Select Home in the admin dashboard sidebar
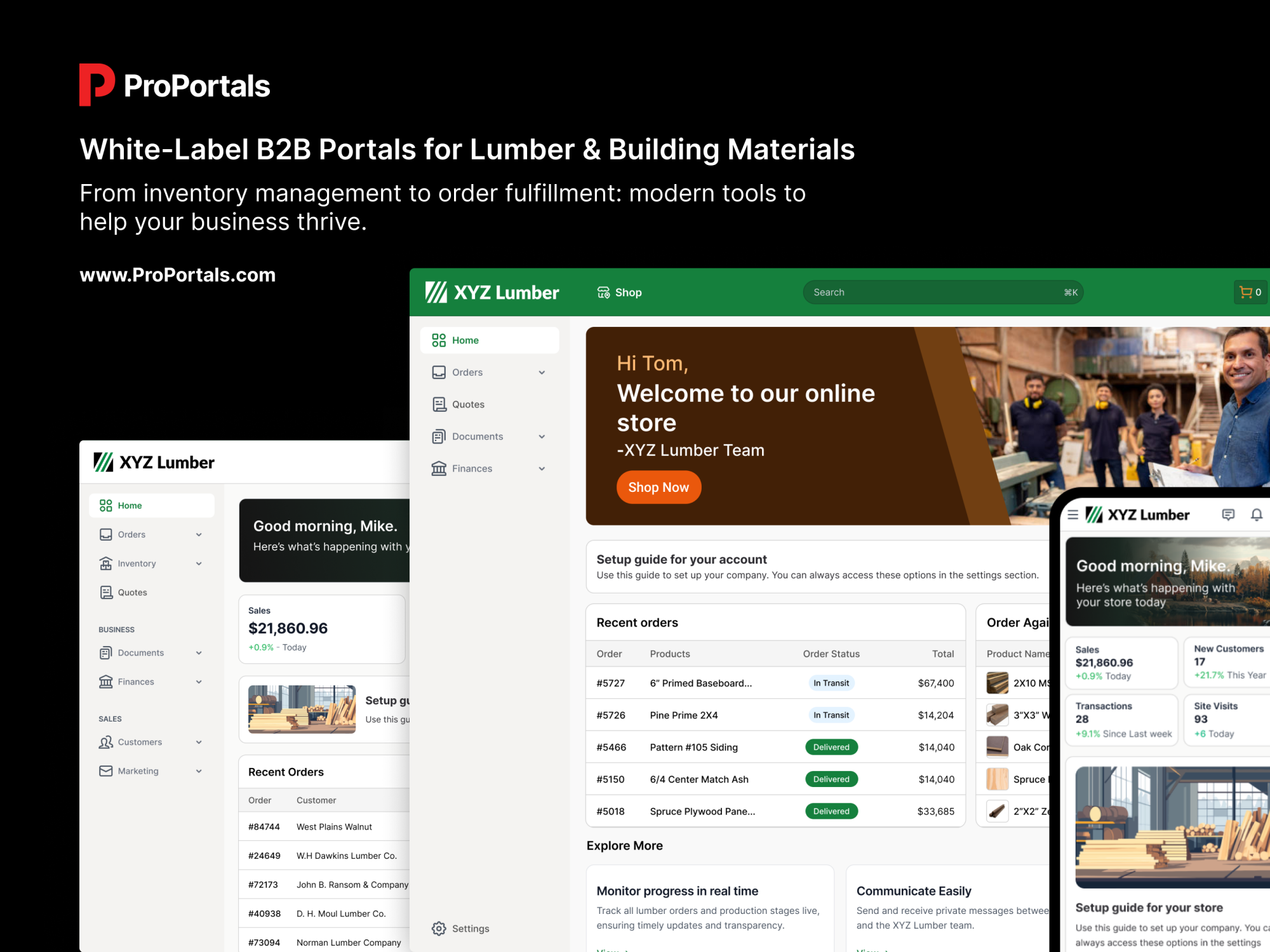The image size is (1270, 952). click(152, 505)
